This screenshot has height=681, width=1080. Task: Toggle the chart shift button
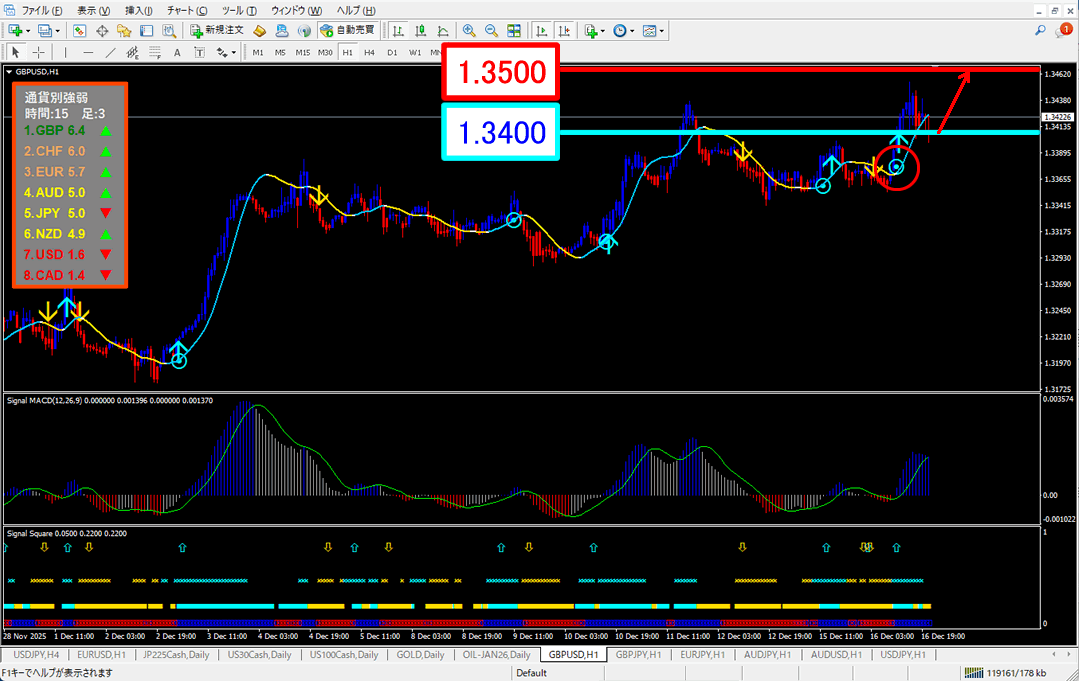(x=565, y=31)
